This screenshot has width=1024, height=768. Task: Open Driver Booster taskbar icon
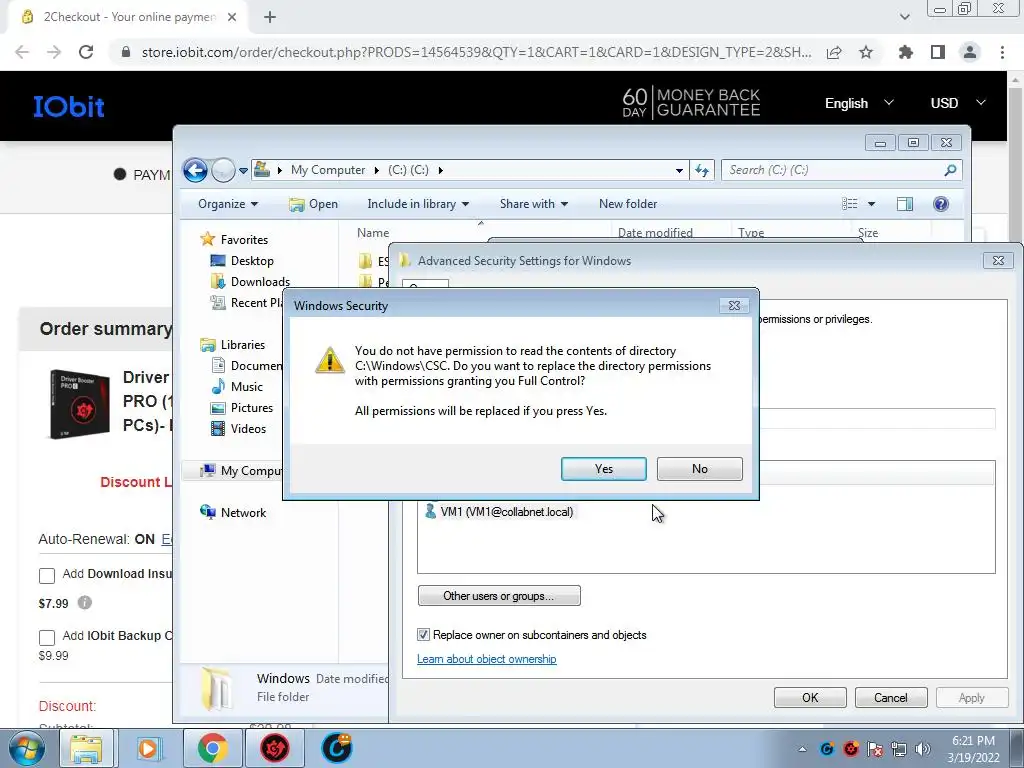pyautogui.click(x=275, y=748)
